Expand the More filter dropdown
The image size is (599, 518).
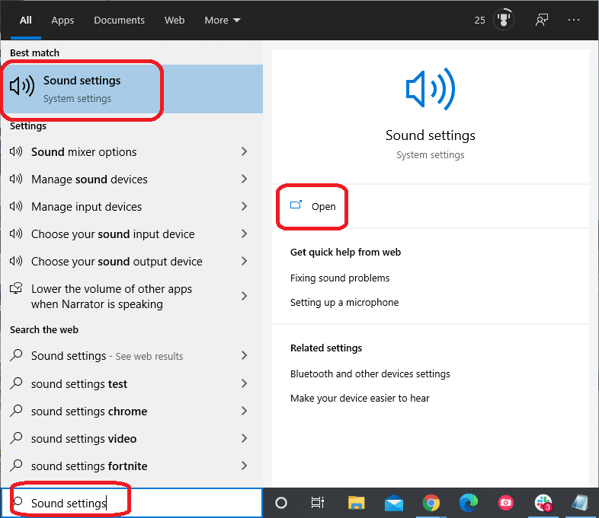[222, 20]
